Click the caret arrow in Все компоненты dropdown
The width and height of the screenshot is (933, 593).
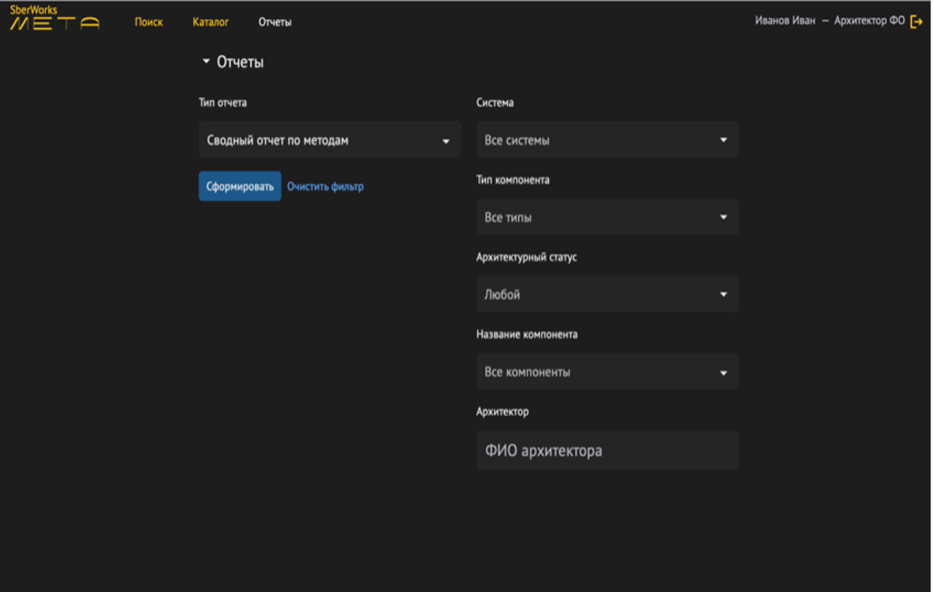724,373
